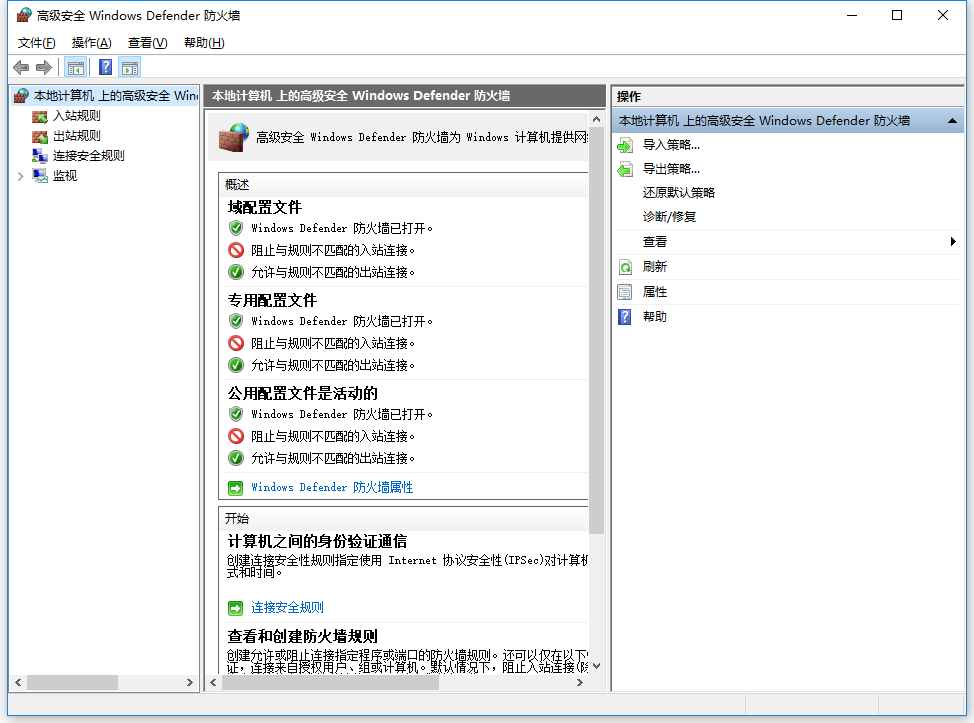Maximize the firewall window
Image resolution: width=974 pixels, height=723 pixels.
click(x=897, y=16)
